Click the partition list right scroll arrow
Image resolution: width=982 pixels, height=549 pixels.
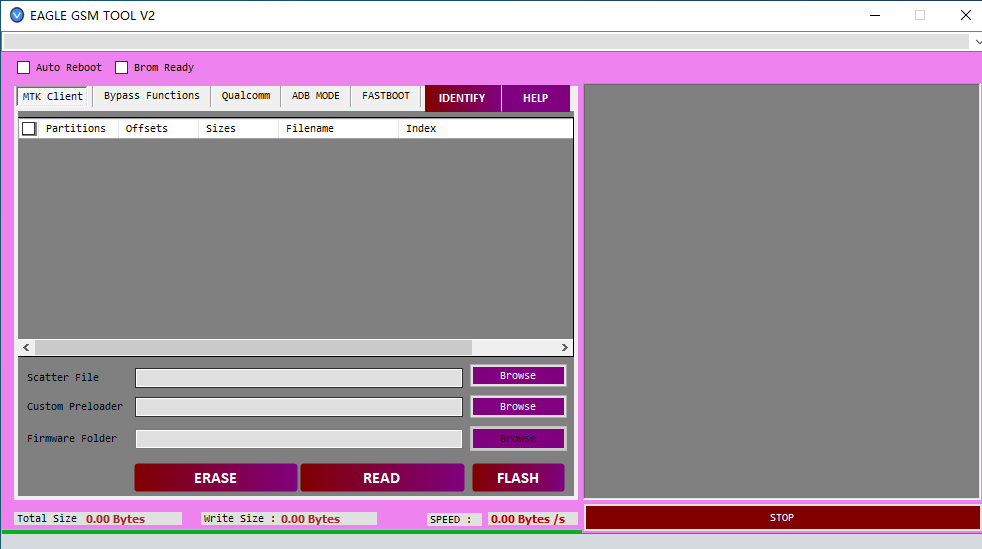[x=565, y=347]
